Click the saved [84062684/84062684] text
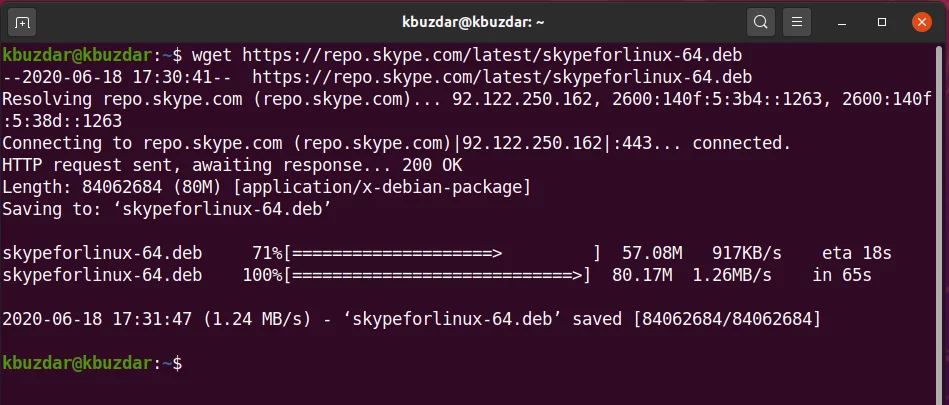 [697, 319]
